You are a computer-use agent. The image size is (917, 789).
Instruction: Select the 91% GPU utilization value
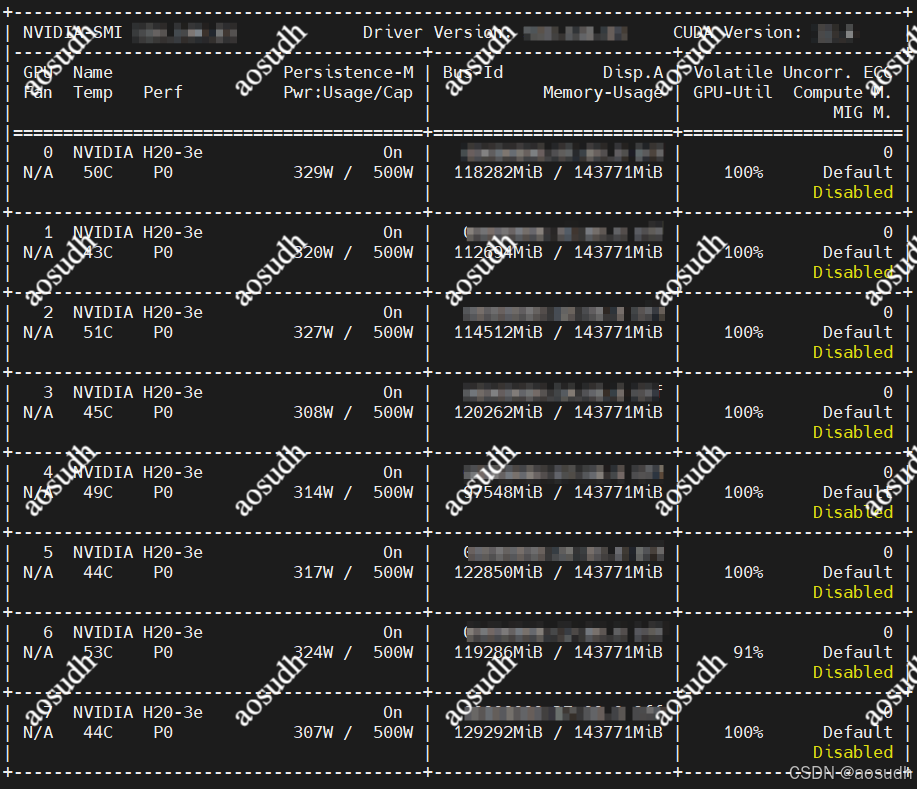tap(748, 653)
